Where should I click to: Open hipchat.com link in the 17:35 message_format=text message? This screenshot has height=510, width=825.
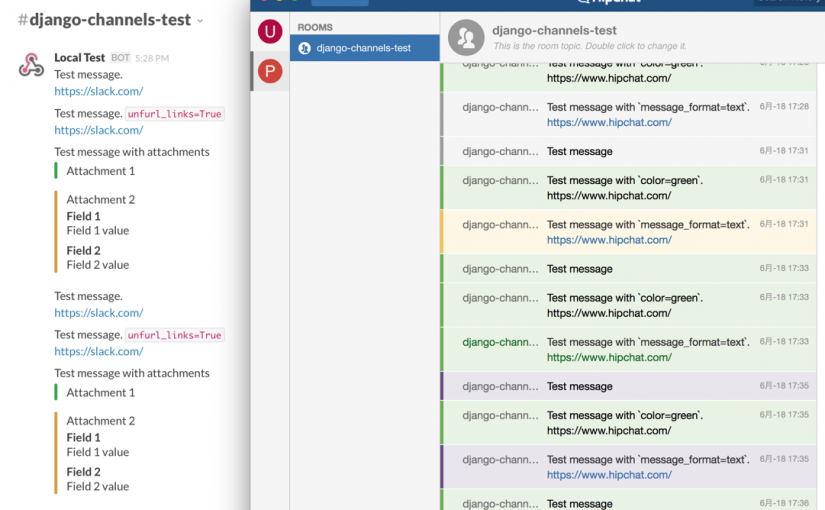coord(609,475)
